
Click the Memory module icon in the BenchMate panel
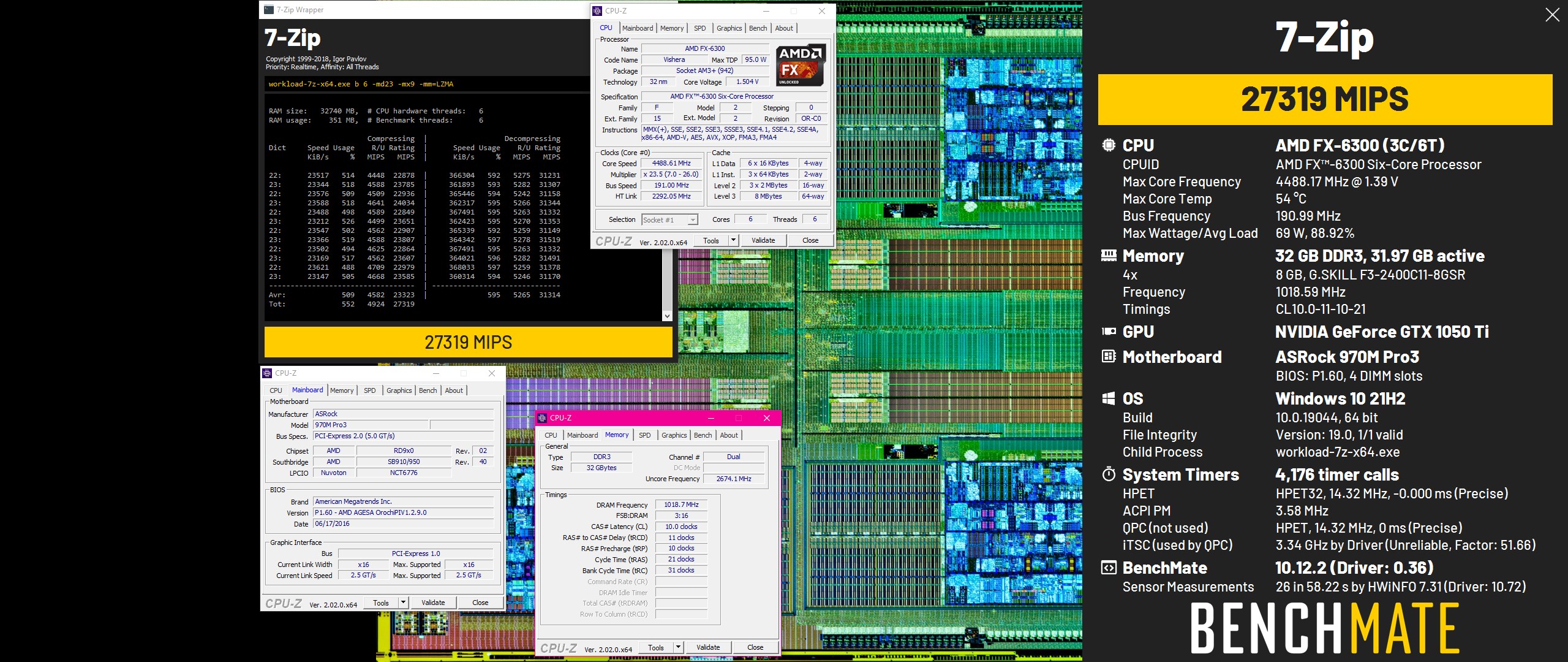(x=1109, y=256)
